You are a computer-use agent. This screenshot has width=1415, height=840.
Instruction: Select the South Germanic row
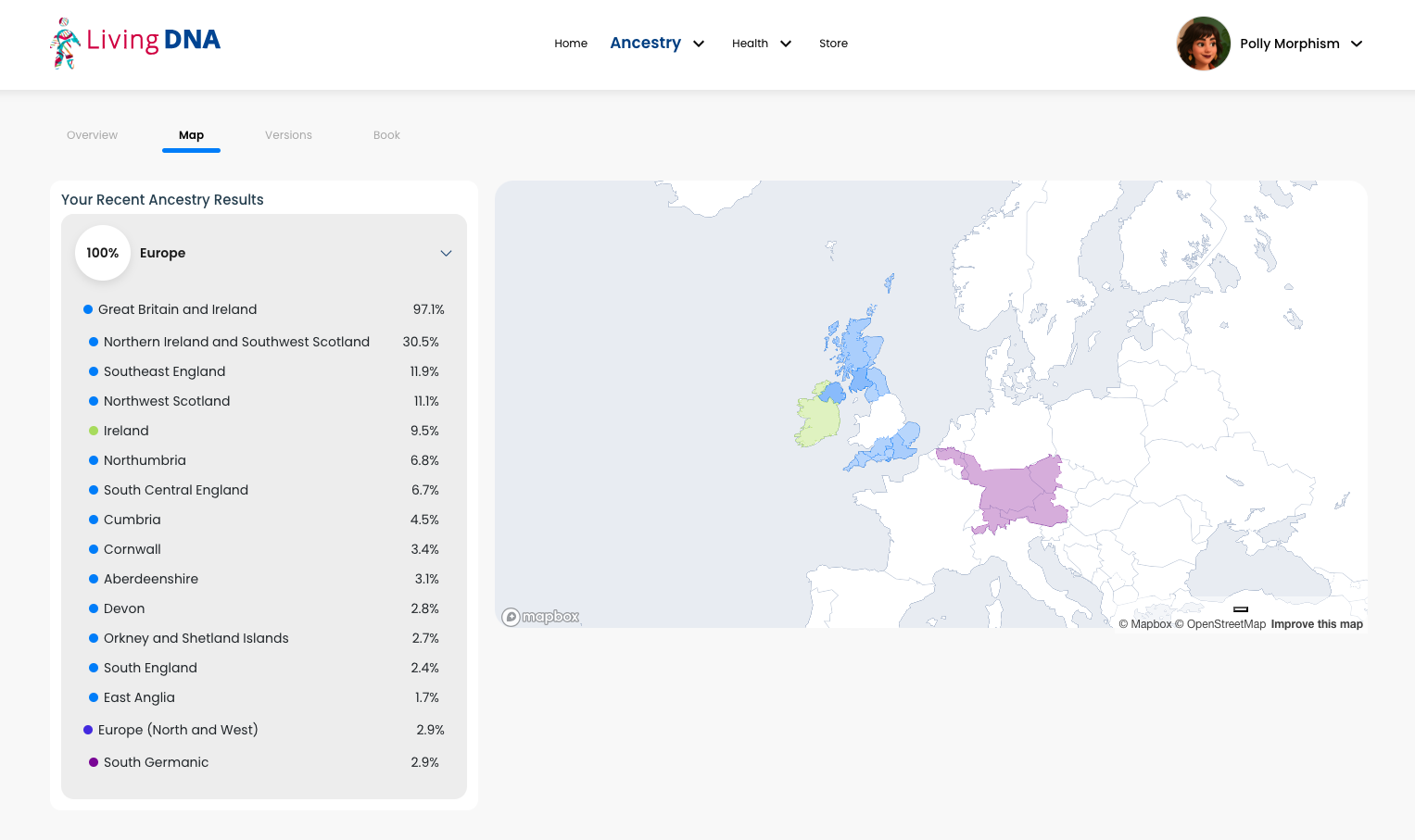point(264,762)
